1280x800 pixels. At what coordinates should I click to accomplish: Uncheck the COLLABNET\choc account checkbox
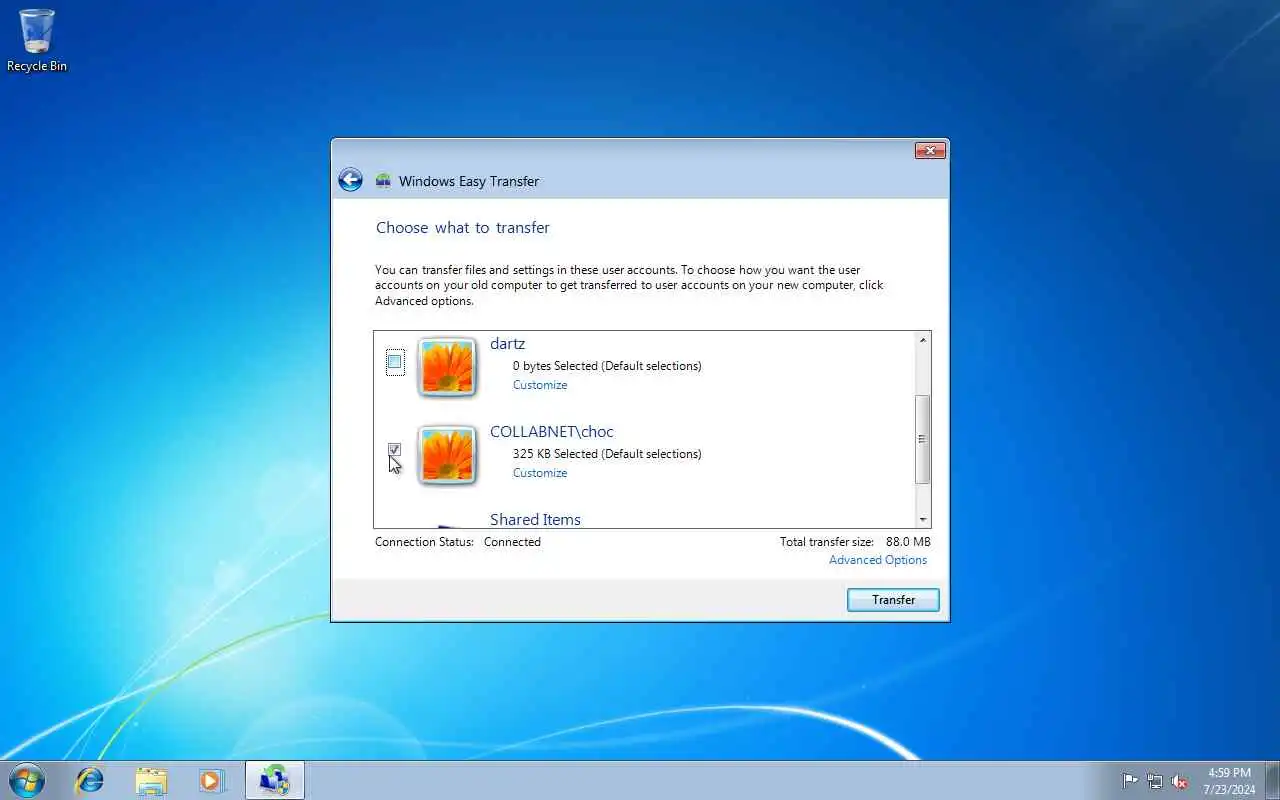(394, 450)
